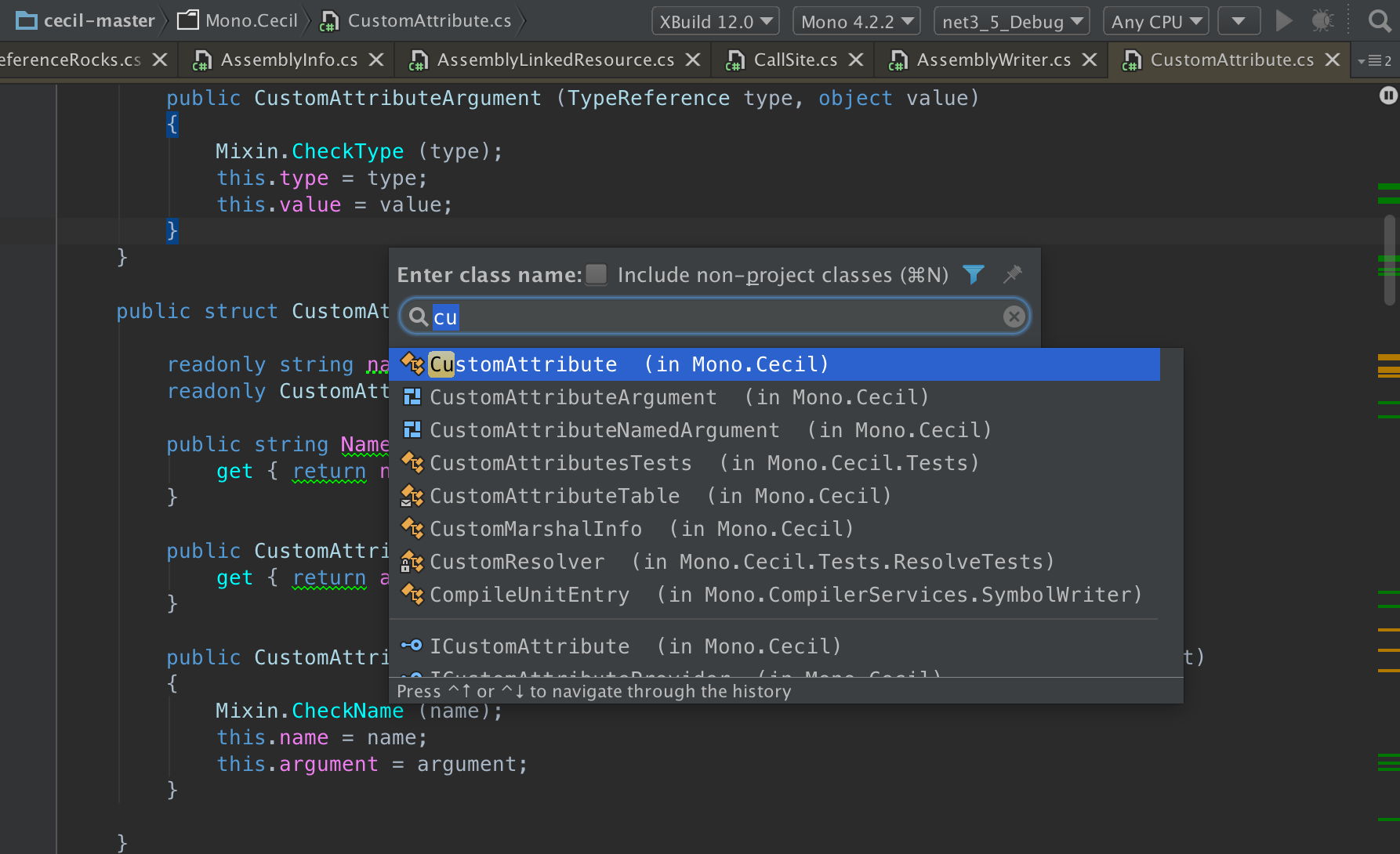The width and height of the screenshot is (1400, 854).
Task: Click the stacked cards icon above the scrollbar
Action: [1390, 94]
